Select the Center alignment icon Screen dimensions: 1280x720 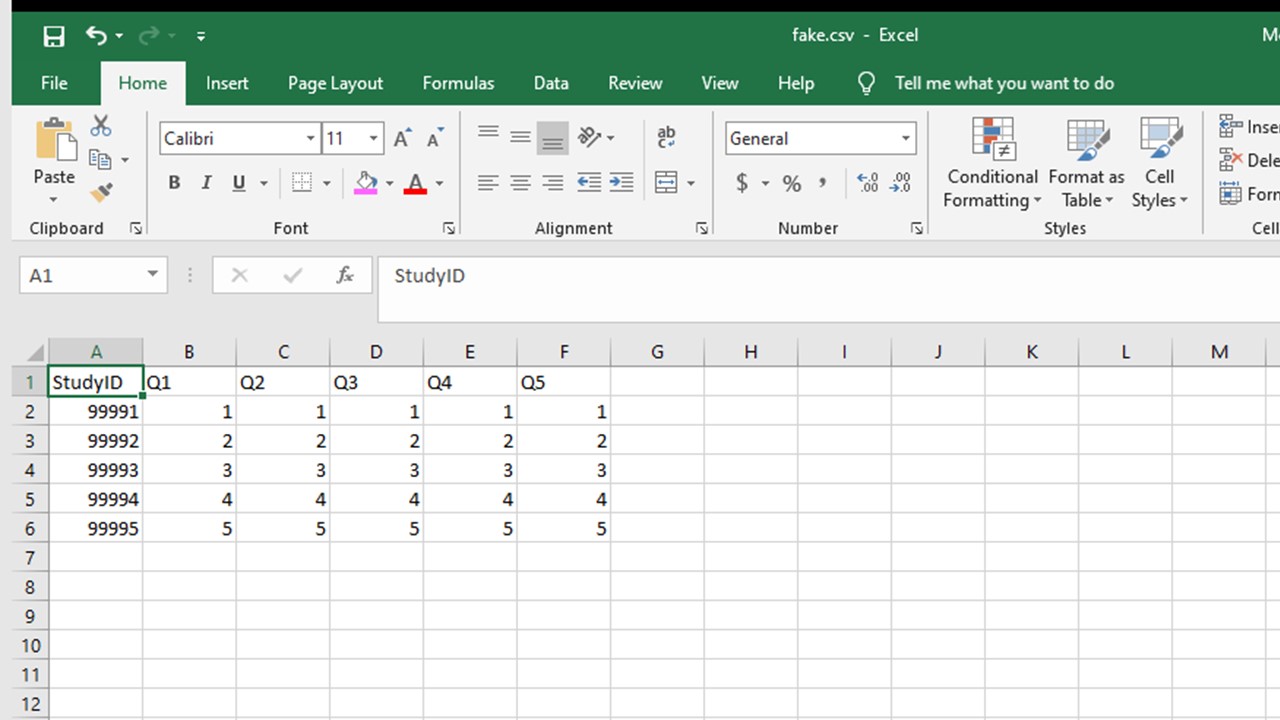click(x=520, y=183)
